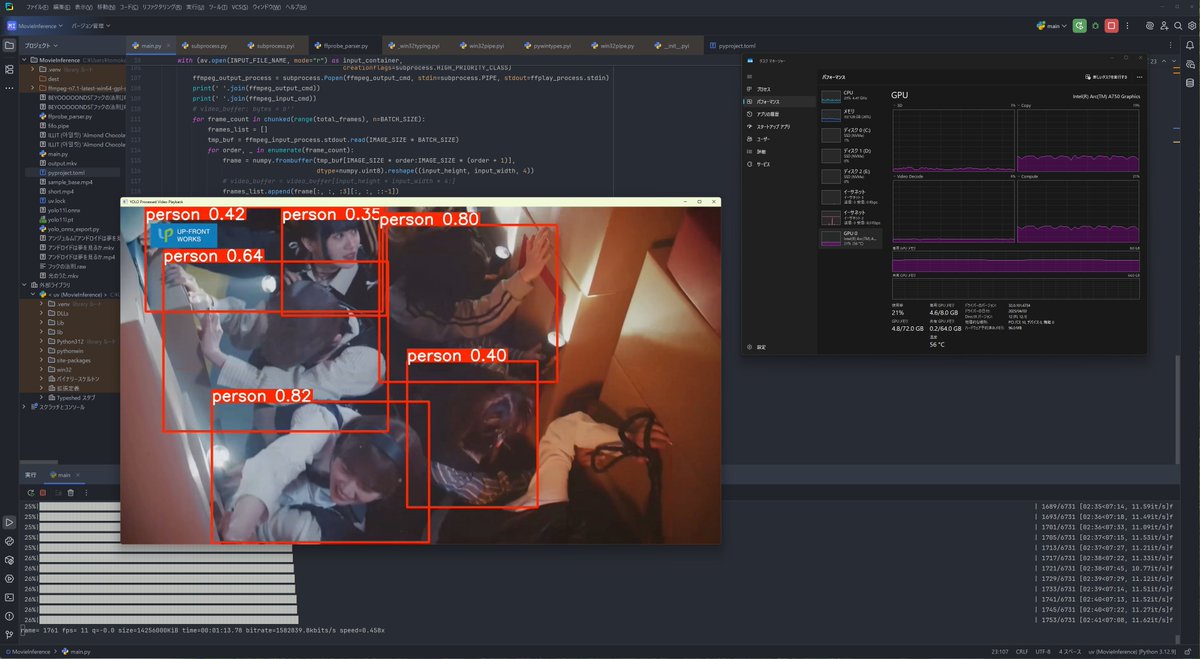Open more run options kebab in toolbar
The height and width of the screenshot is (659, 1200).
pyautogui.click(x=1127, y=25)
